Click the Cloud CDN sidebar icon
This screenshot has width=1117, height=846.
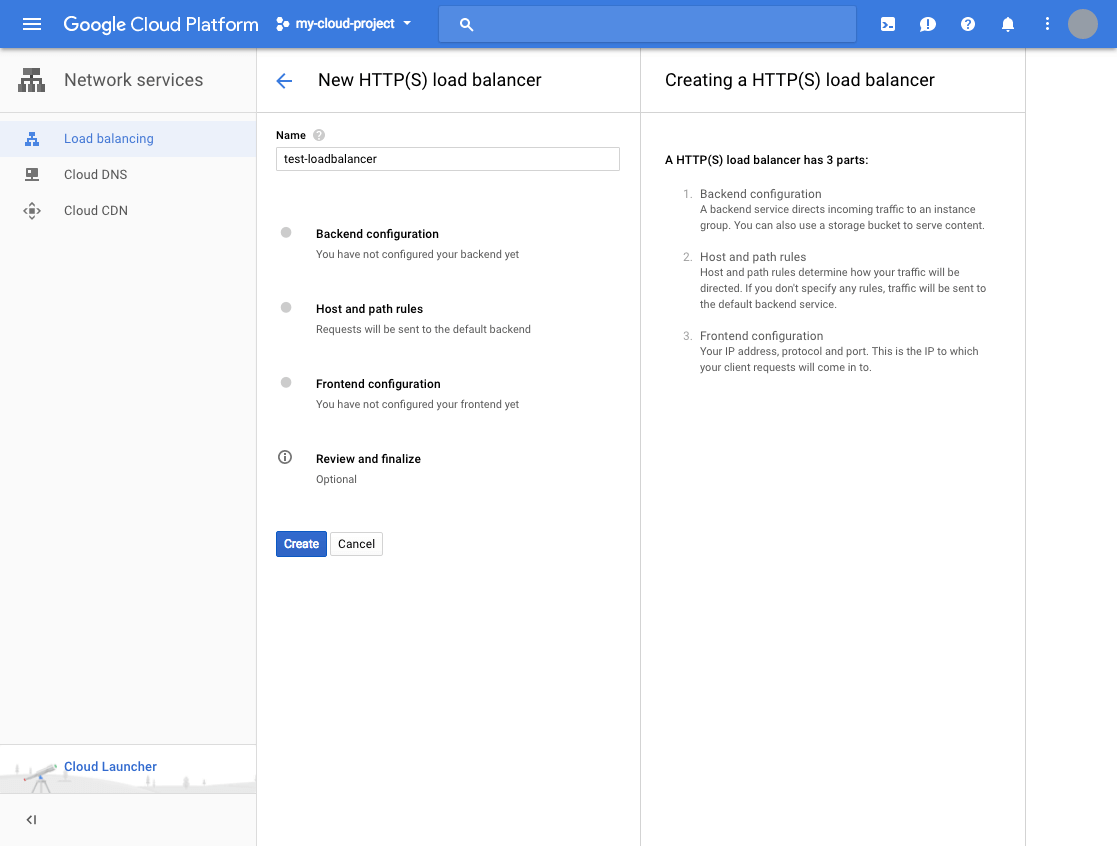(32, 211)
